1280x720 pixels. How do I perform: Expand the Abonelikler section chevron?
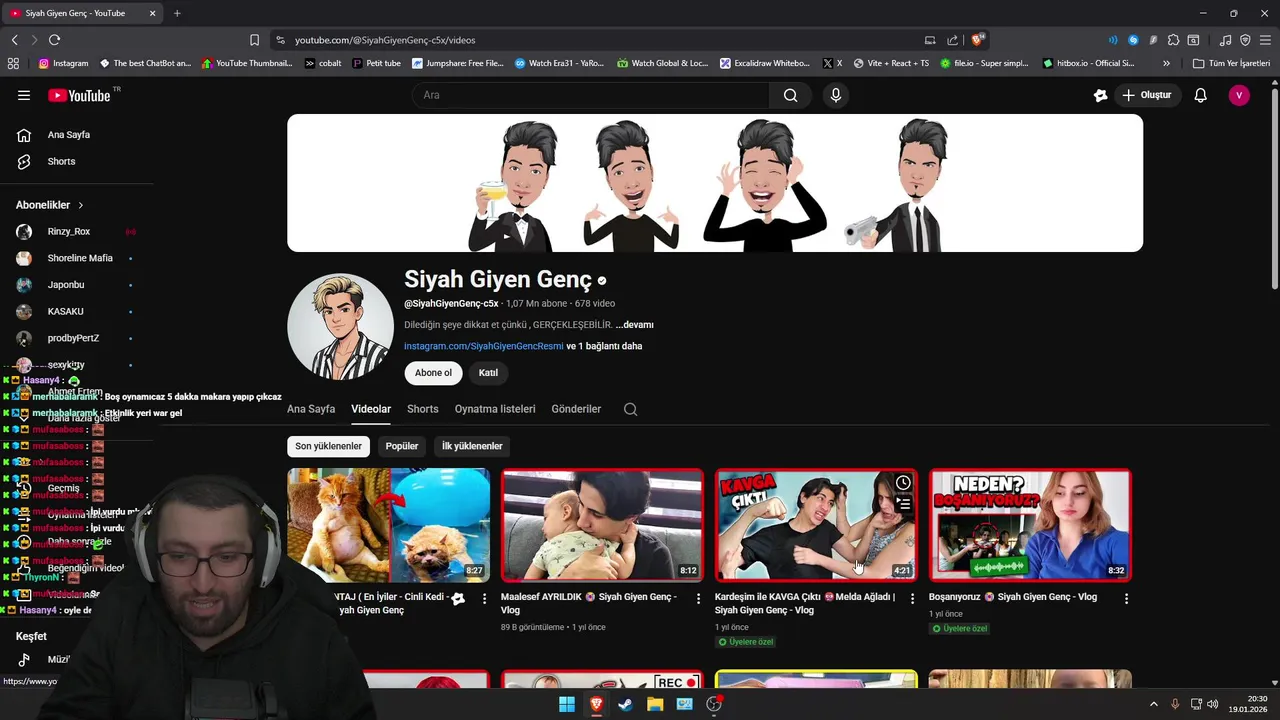(81, 205)
